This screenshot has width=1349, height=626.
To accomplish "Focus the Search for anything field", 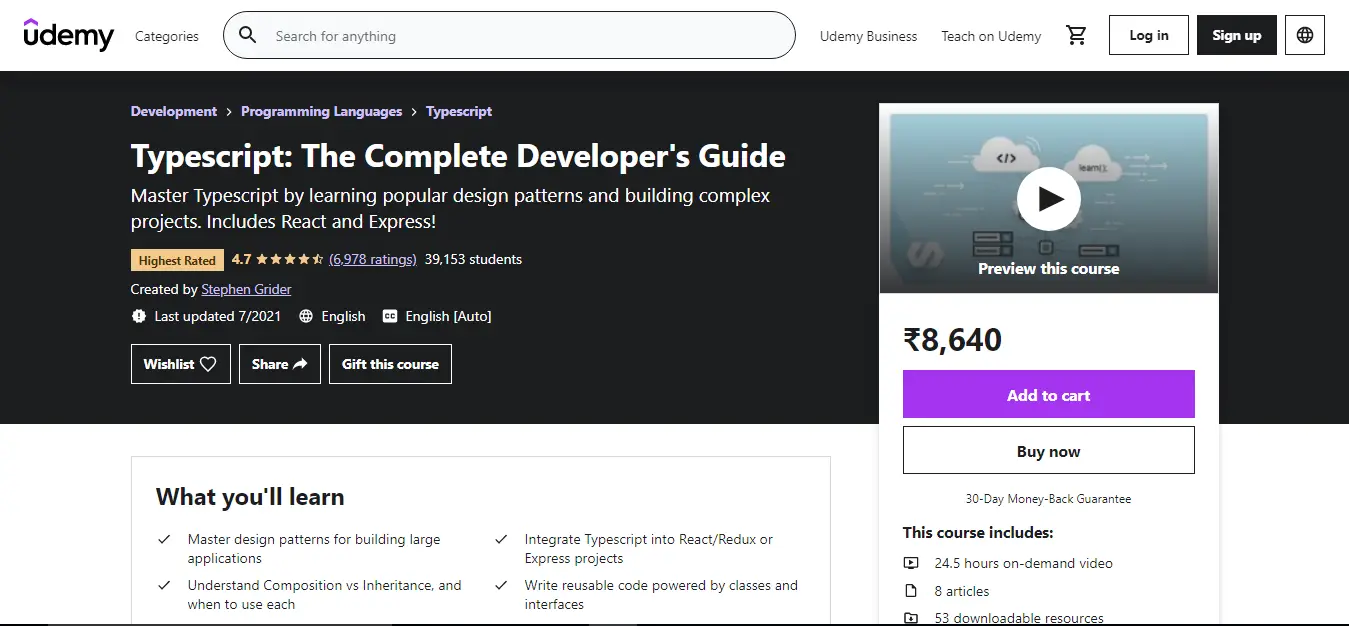I will (x=509, y=36).
